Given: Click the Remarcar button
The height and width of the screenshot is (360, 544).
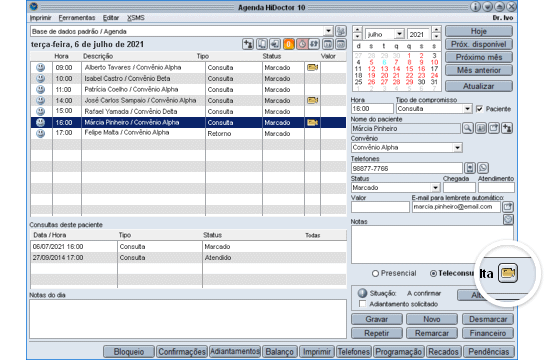Looking at the screenshot, I should tap(432, 333).
